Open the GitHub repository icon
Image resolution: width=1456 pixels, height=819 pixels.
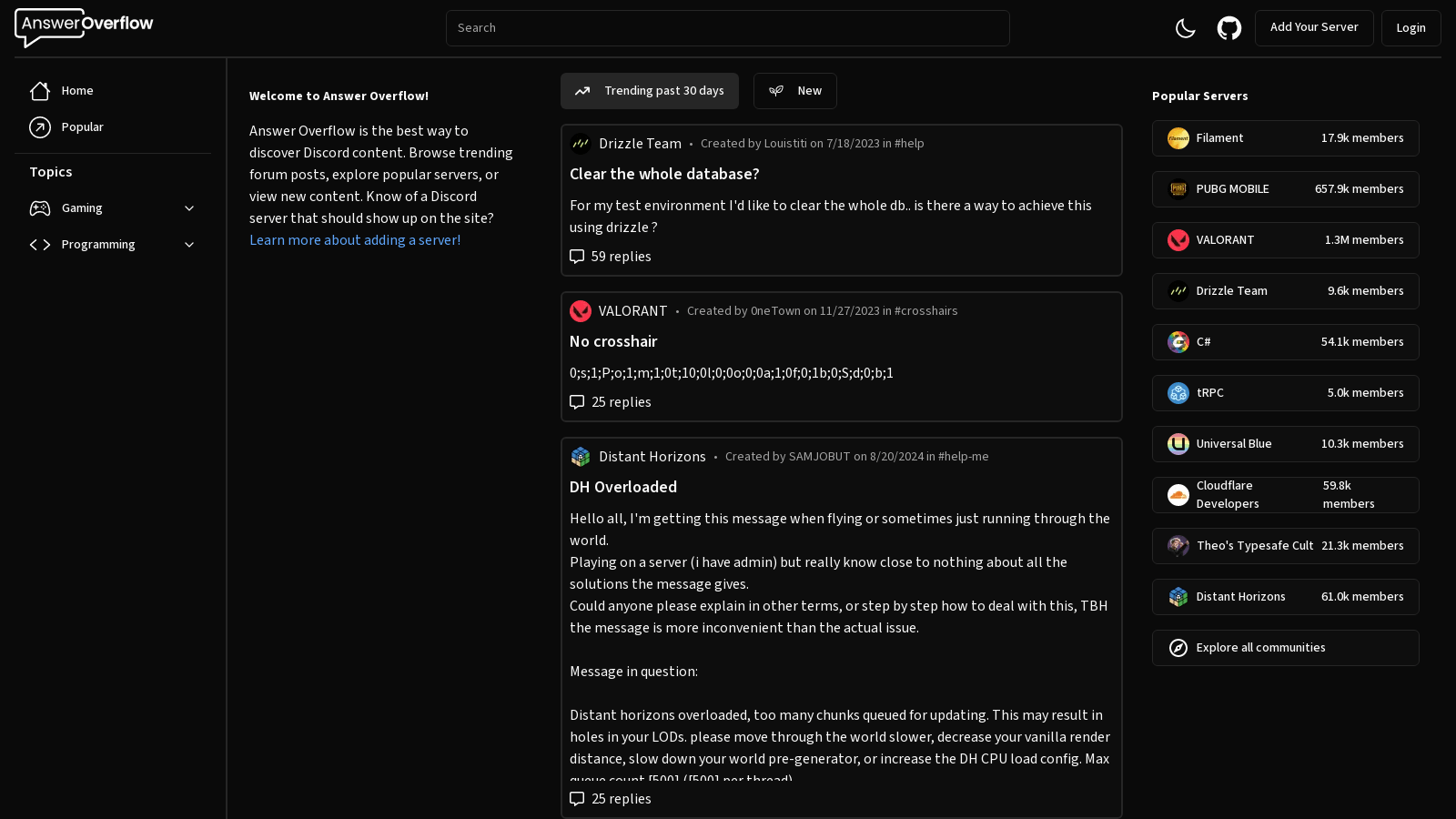[x=1229, y=28]
